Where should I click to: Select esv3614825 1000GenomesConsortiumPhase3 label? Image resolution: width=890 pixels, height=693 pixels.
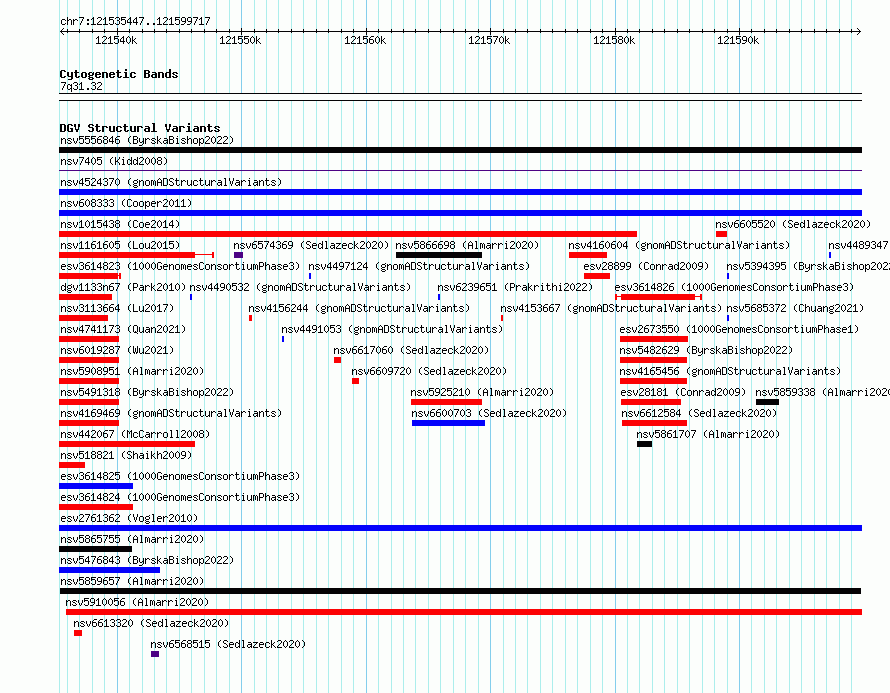tap(180, 476)
